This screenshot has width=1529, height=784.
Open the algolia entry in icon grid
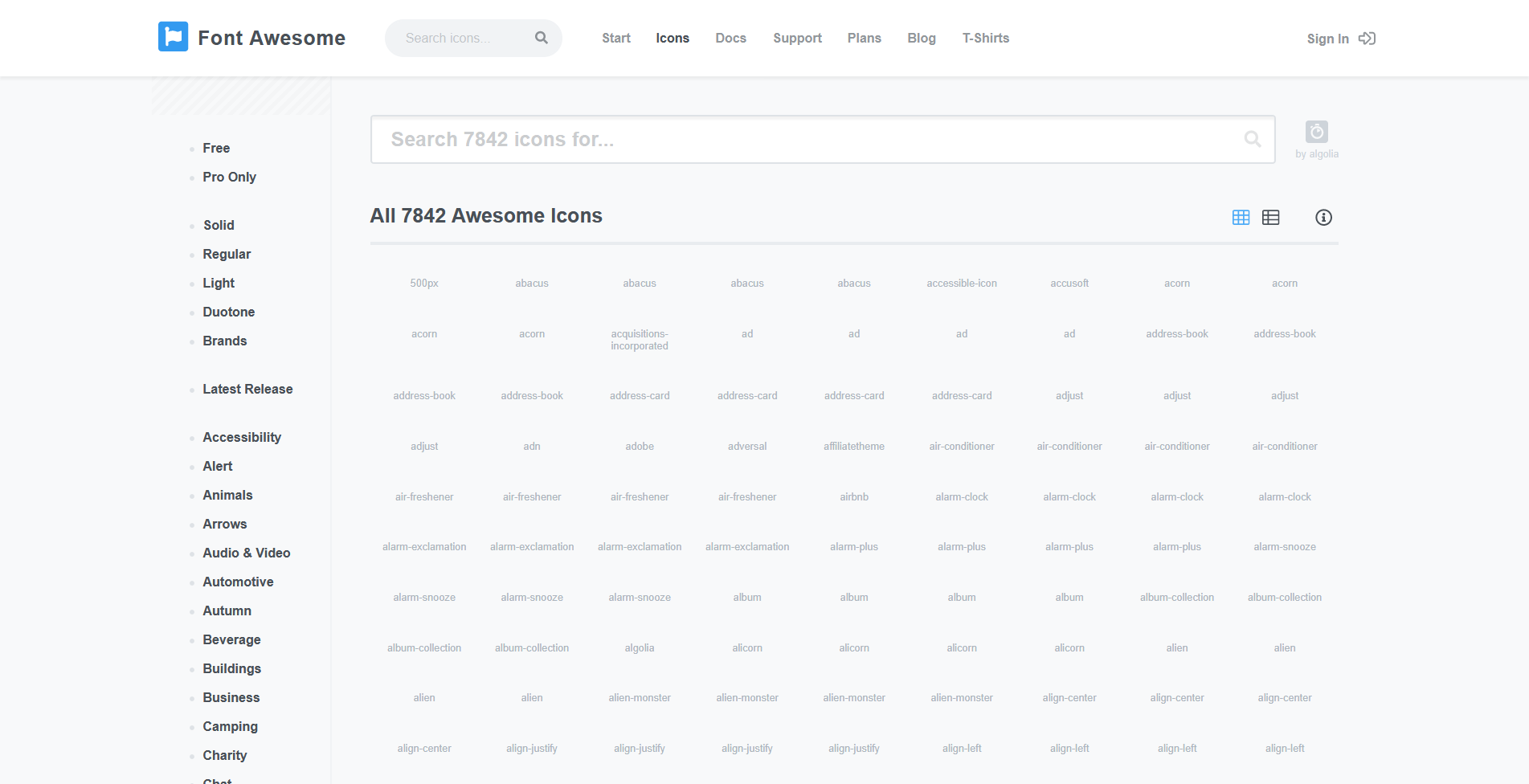pyautogui.click(x=640, y=648)
